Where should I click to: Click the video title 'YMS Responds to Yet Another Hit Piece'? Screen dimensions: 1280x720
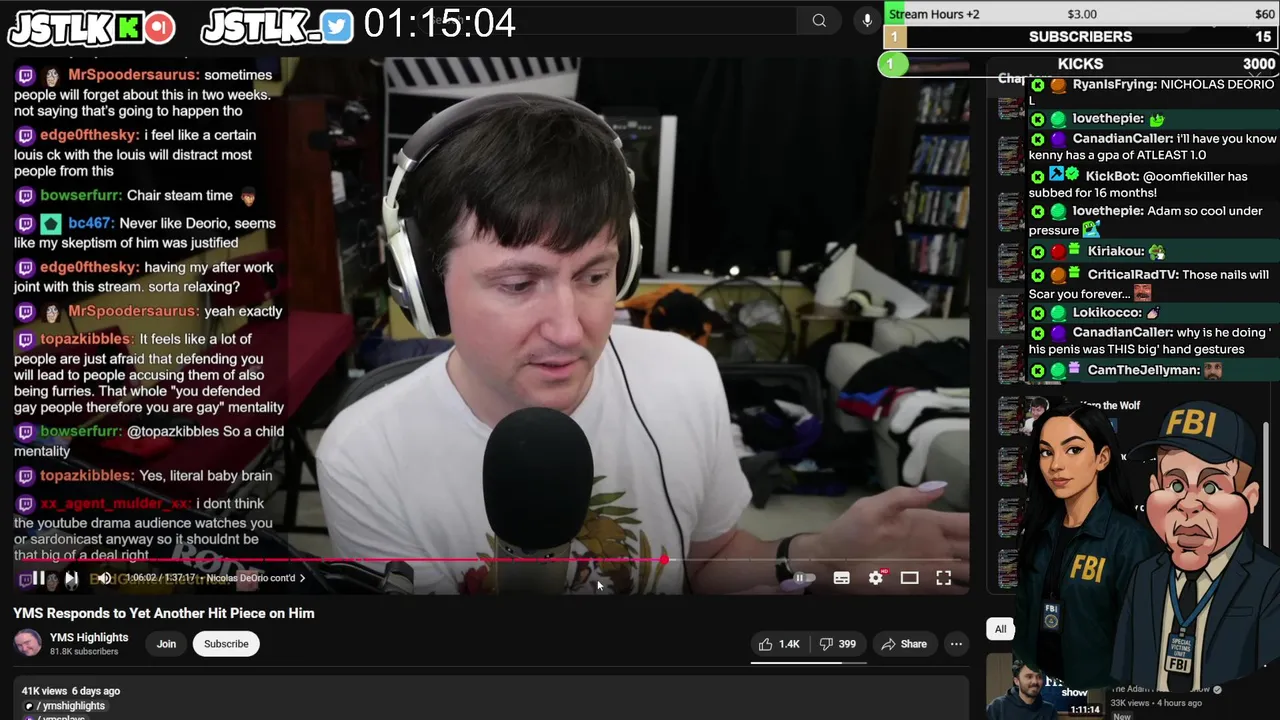(164, 613)
